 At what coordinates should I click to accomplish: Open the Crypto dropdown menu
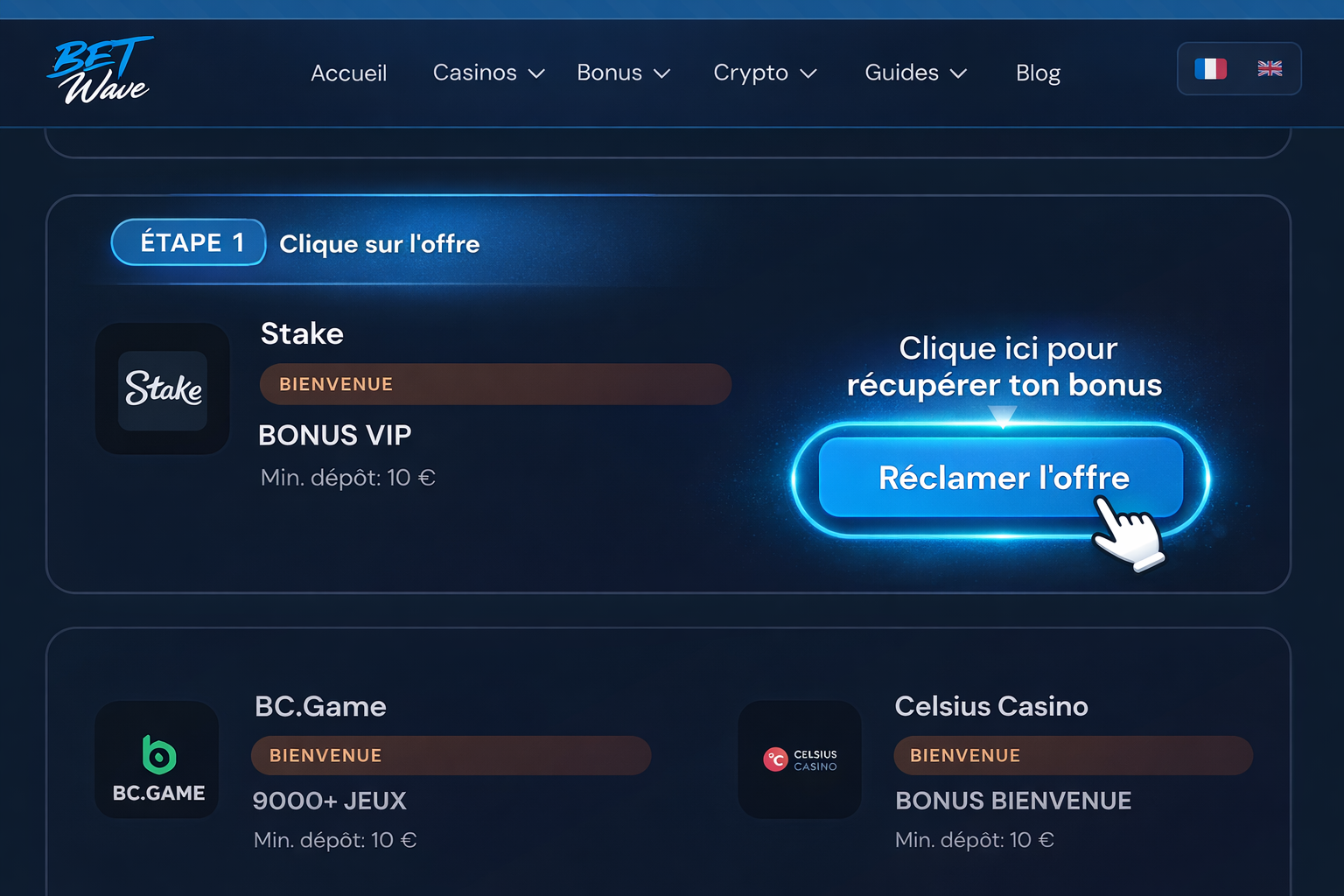point(765,73)
